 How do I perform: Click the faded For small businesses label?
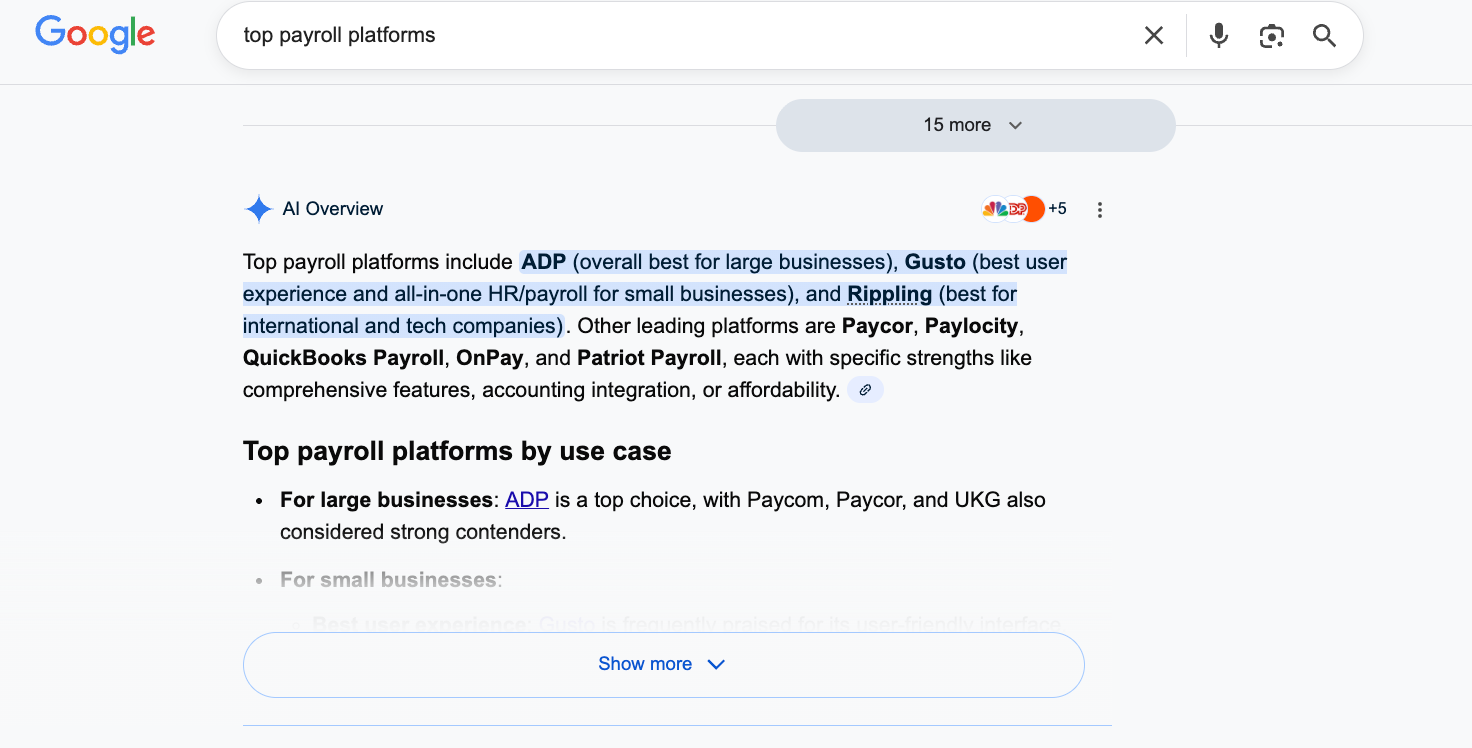click(x=388, y=580)
